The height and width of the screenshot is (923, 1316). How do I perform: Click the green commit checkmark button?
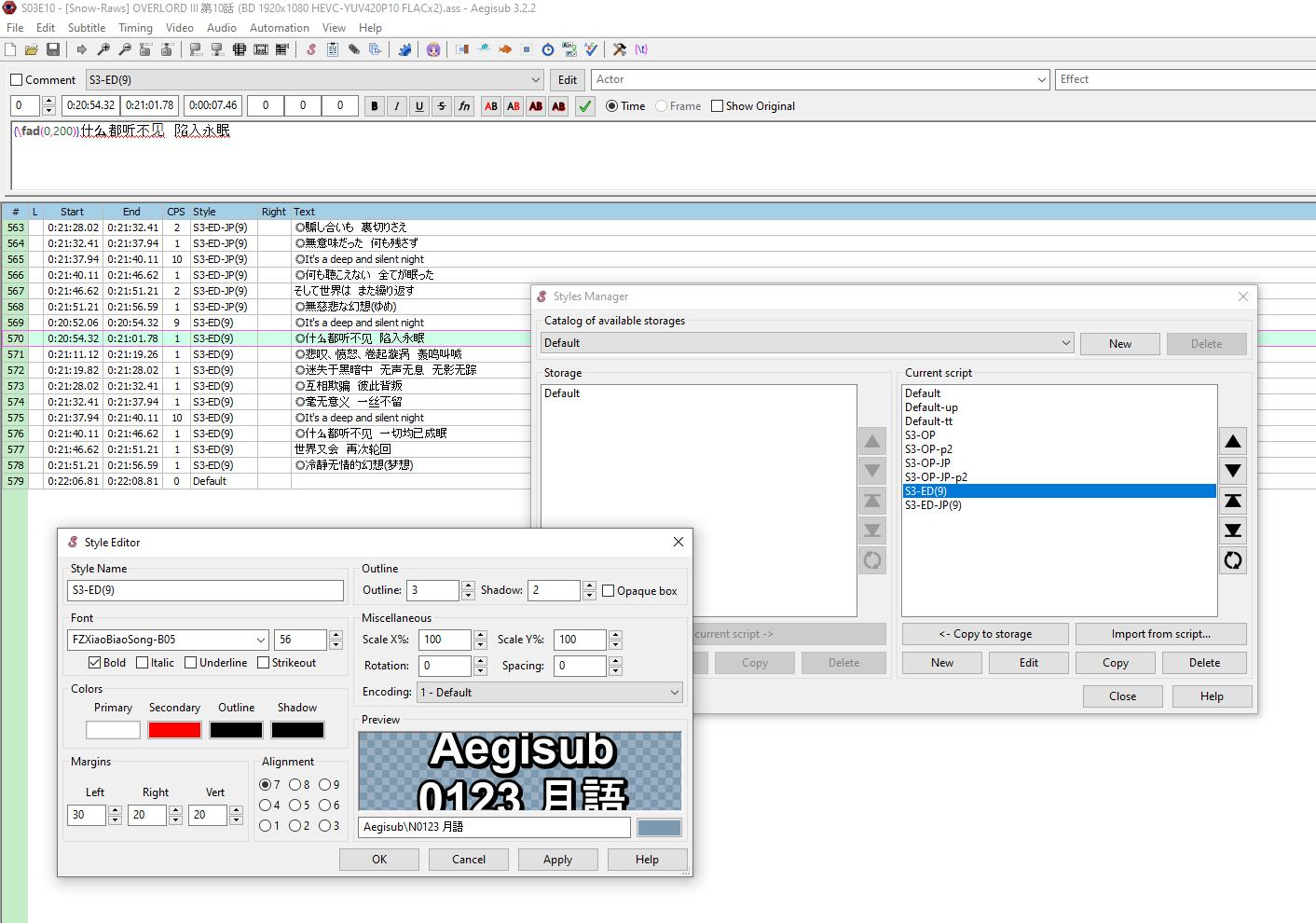pos(585,106)
